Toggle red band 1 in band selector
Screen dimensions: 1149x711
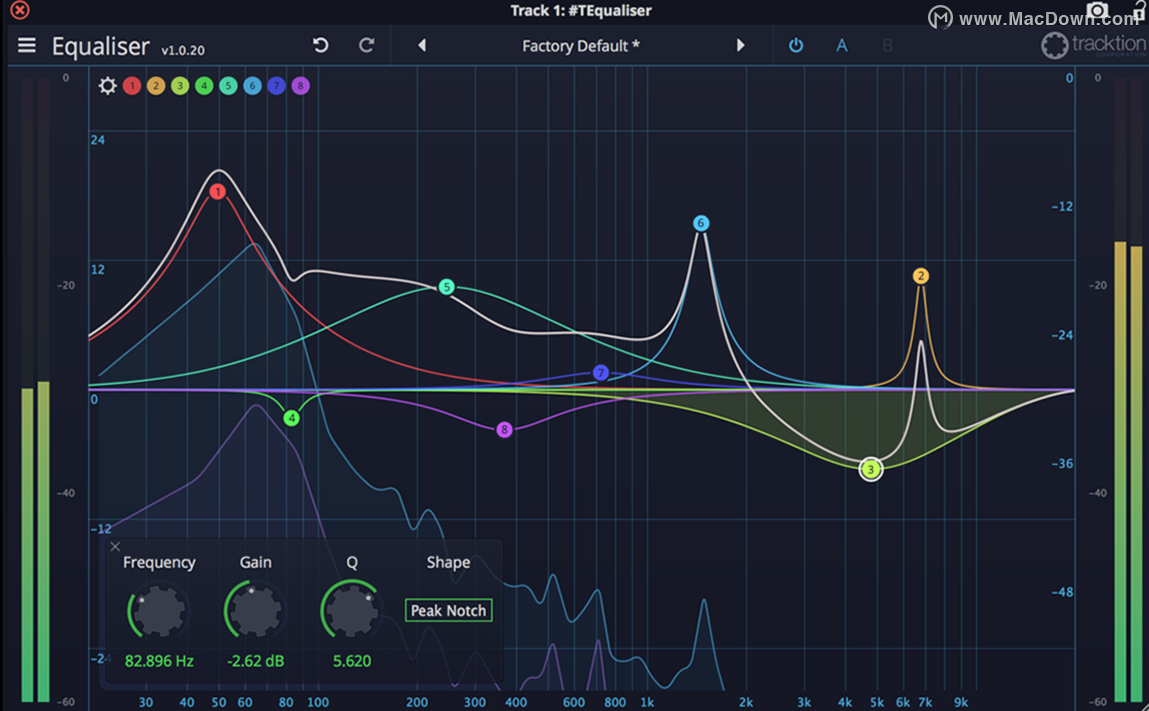pyautogui.click(x=132, y=86)
